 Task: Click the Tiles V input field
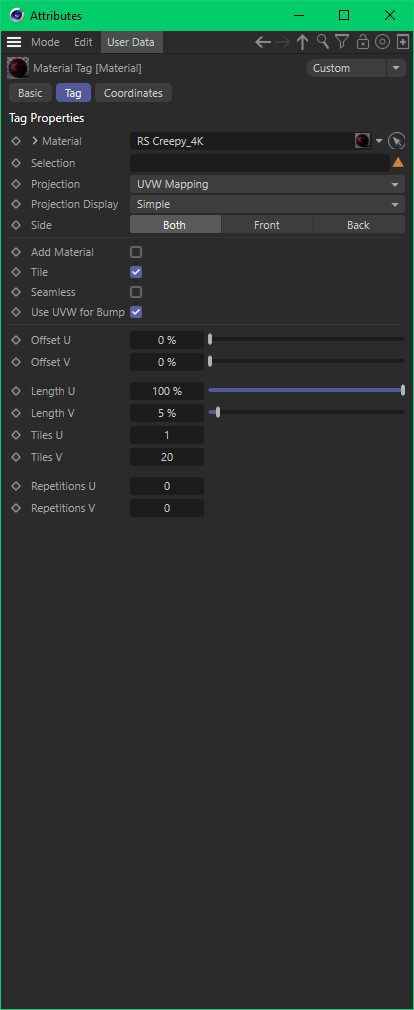tap(167, 457)
